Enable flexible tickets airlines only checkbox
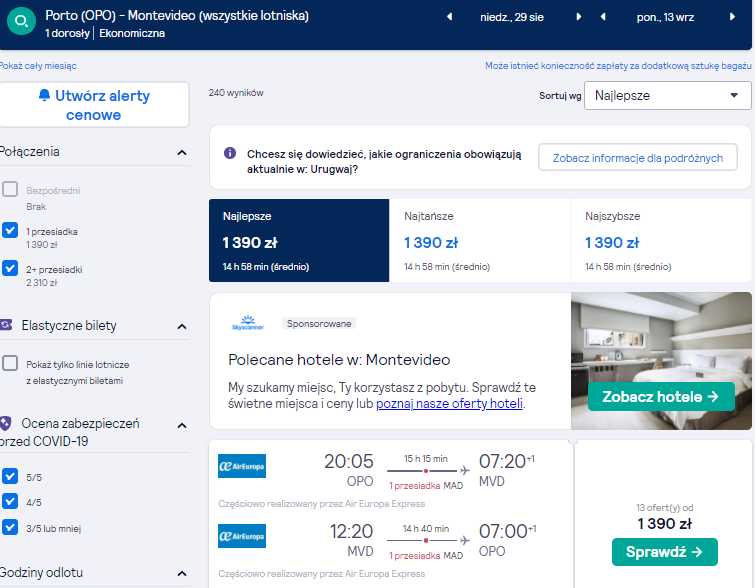 pos(10,363)
